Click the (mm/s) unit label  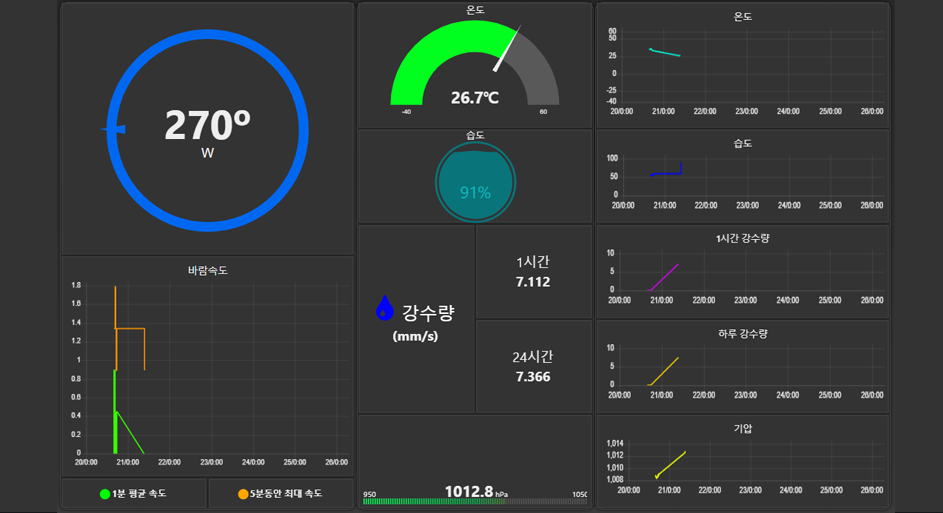pos(415,337)
